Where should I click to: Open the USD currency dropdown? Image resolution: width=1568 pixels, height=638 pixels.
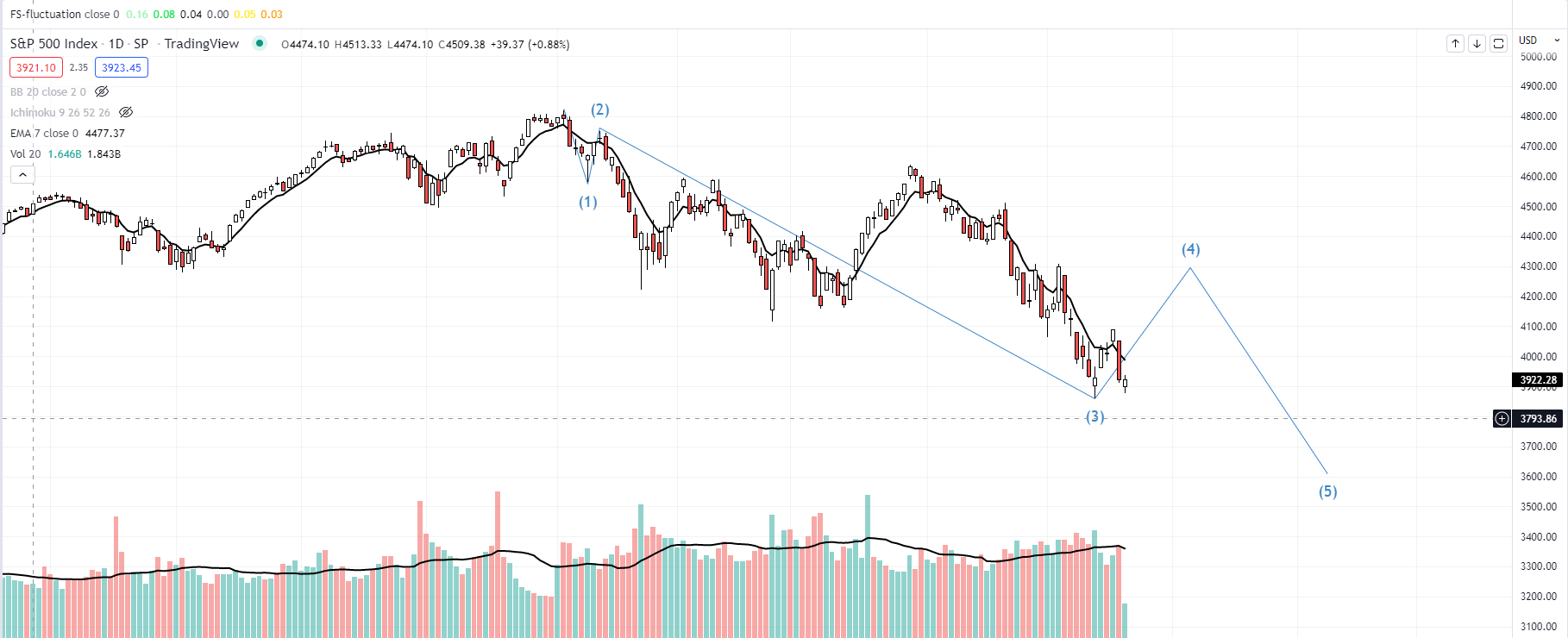pos(1535,40)
